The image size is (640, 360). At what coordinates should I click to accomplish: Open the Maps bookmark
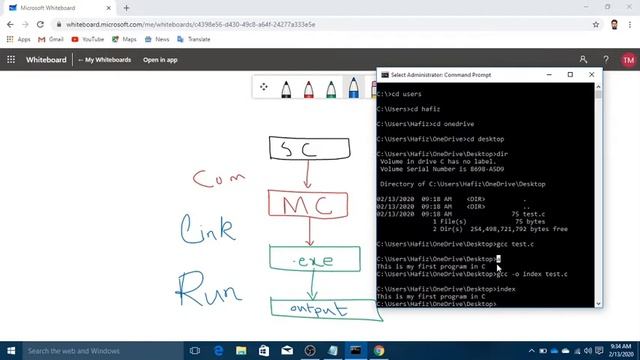click(124, 39)
